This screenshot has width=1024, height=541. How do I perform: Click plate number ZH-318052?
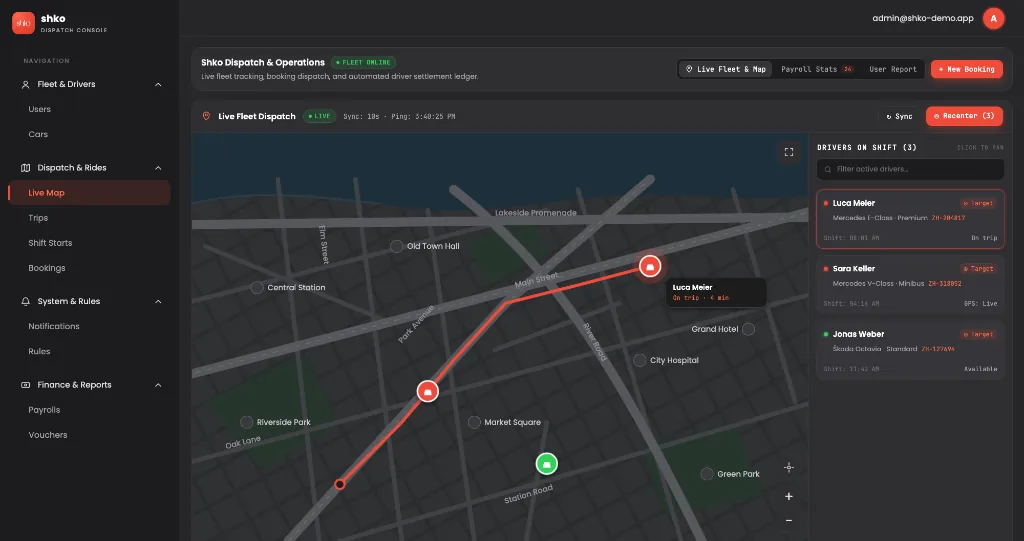point(945,284)
